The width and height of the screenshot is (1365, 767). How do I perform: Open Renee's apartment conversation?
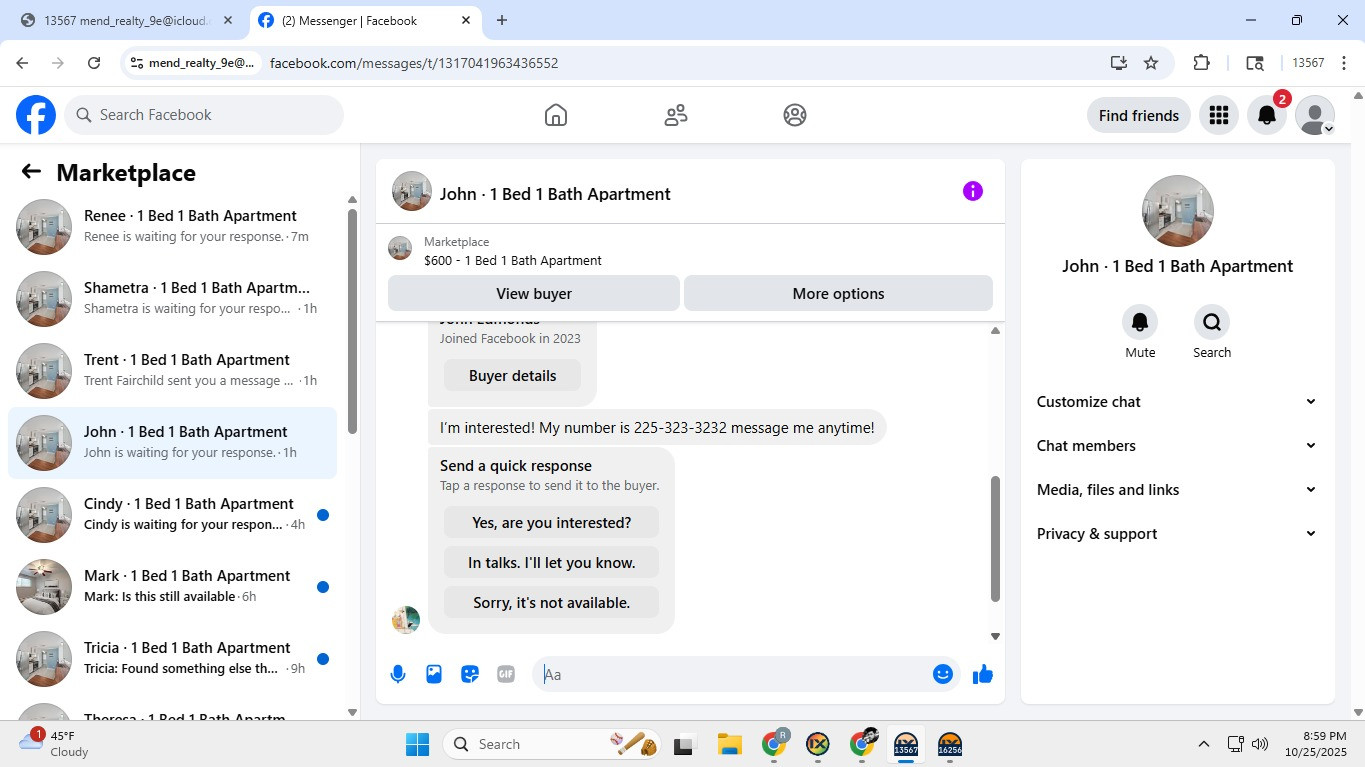[173, 227]
